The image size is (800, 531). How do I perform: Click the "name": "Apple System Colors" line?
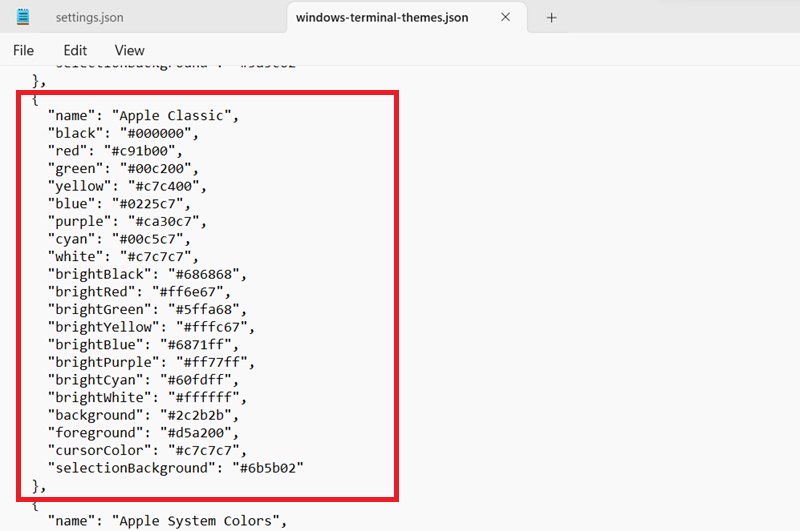167,521
